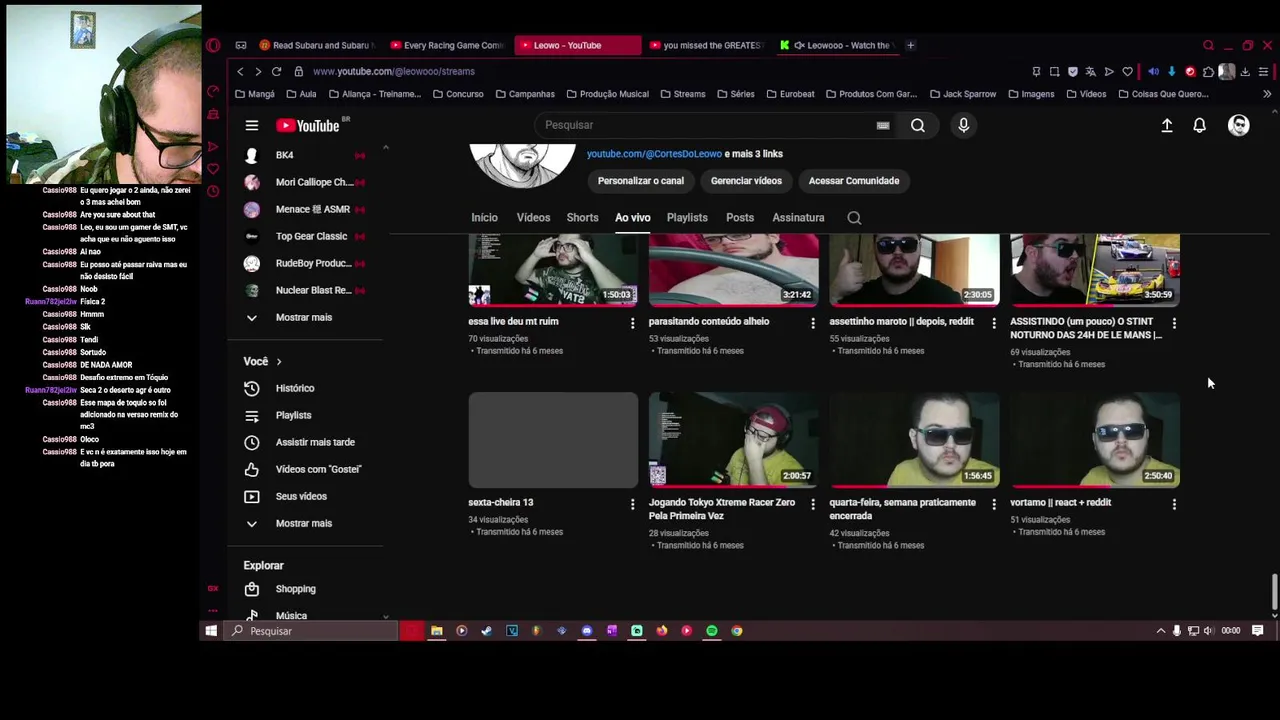Open the Create upload icon
This screenshot has height=720, width=1280.
[1167, 125]
